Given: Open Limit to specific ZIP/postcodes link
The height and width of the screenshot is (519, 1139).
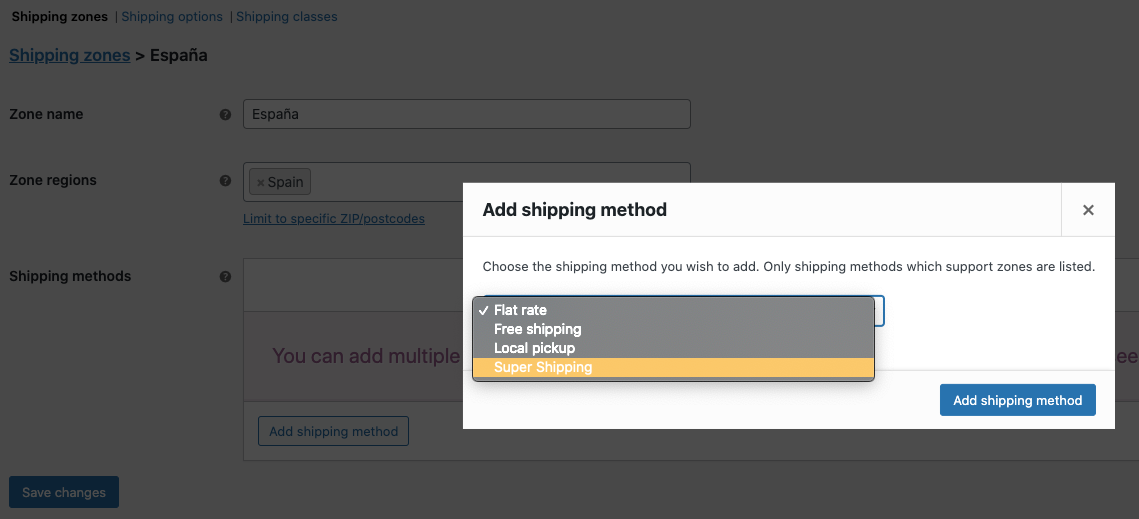Looking at the screenshot, I should pos(334,218).
